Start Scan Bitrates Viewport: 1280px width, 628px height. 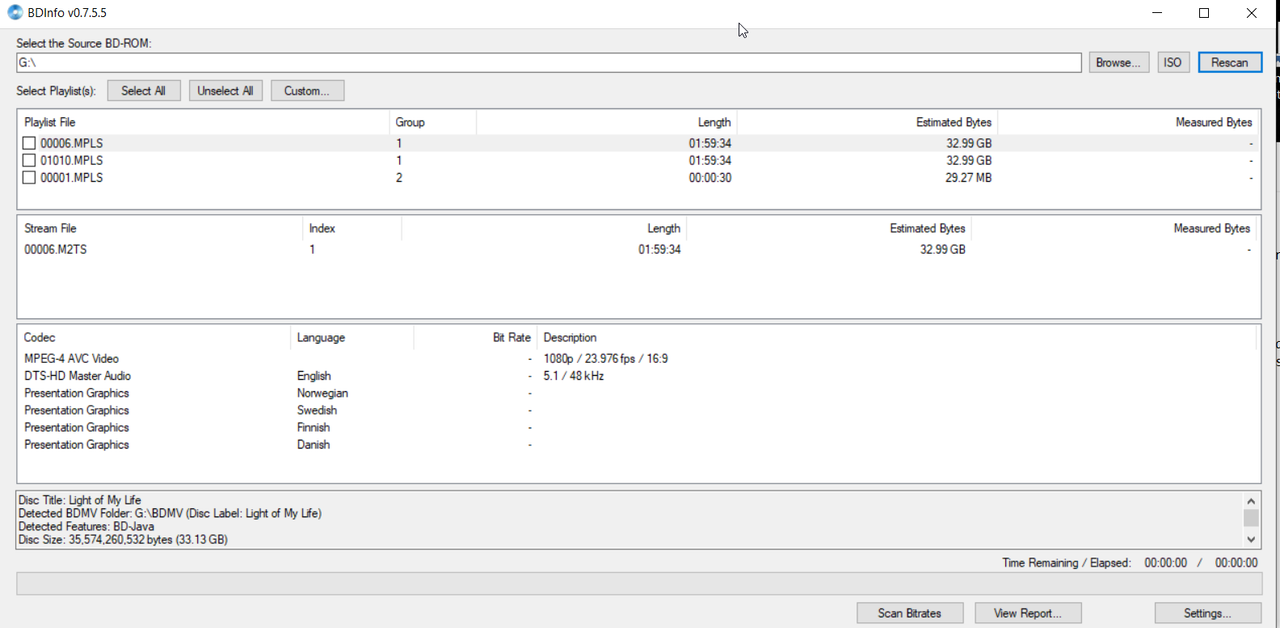pyautogui.click(x=912, y=613)
